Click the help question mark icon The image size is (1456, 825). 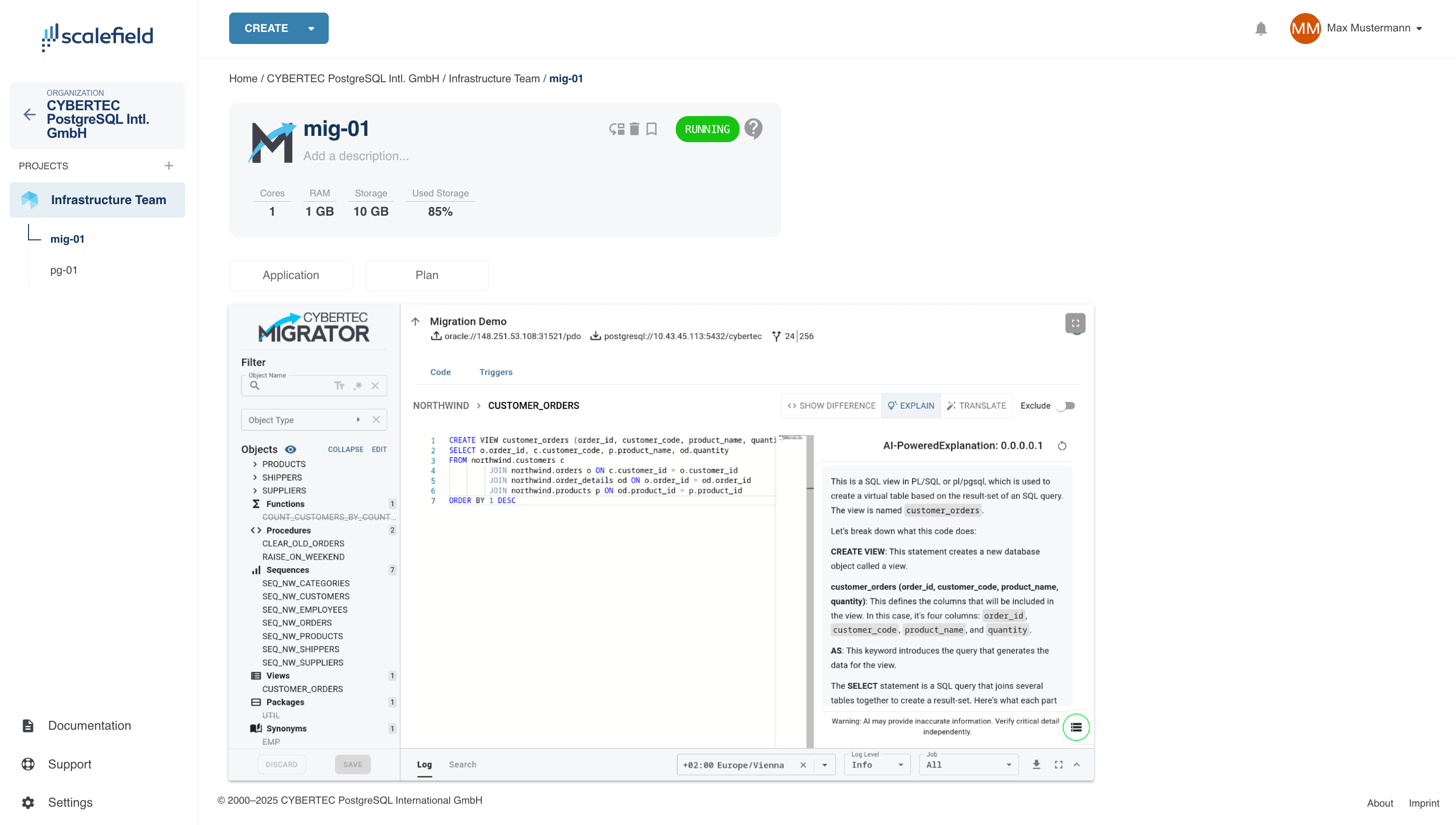pos(753,129)
